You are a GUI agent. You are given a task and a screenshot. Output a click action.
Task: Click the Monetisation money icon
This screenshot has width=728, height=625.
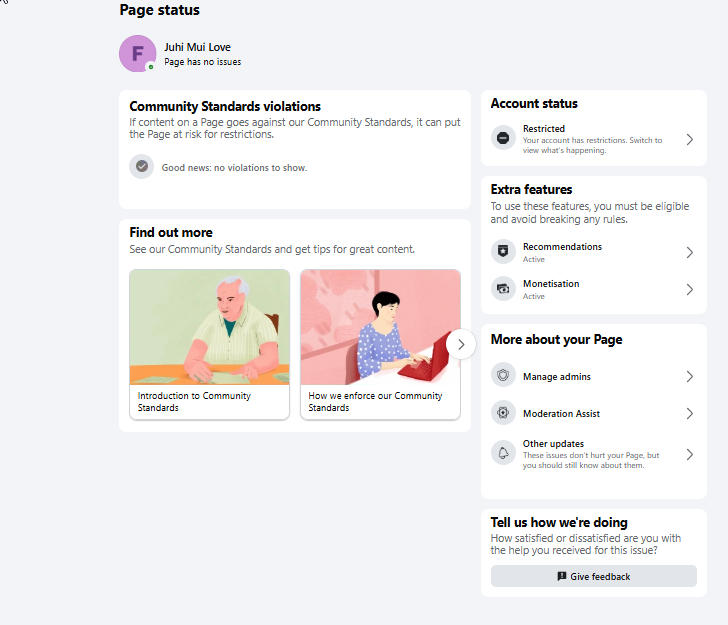pyautogui.click(x=503, y=288)
